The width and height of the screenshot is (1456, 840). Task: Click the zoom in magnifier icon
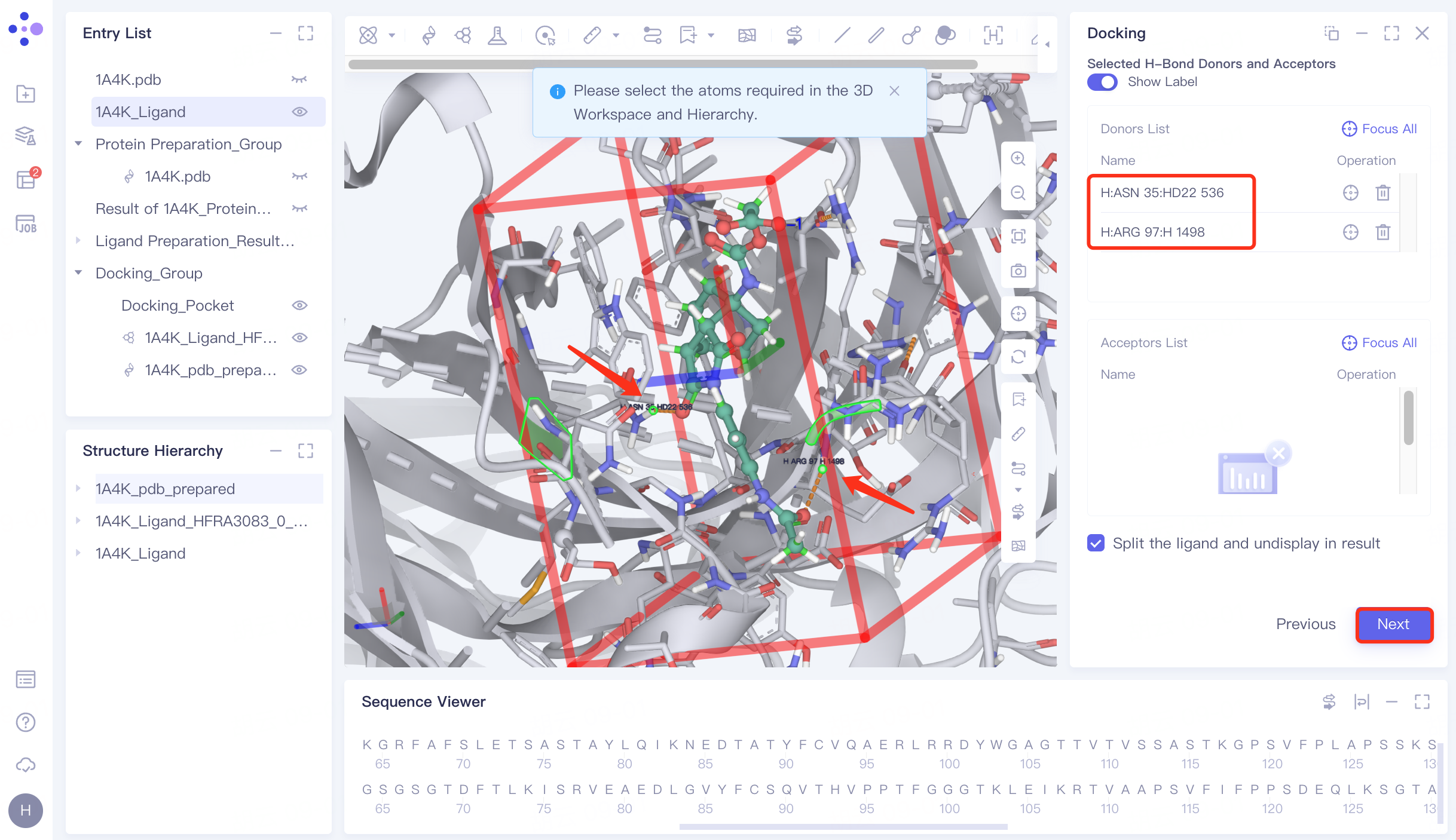pos(1018,158)
